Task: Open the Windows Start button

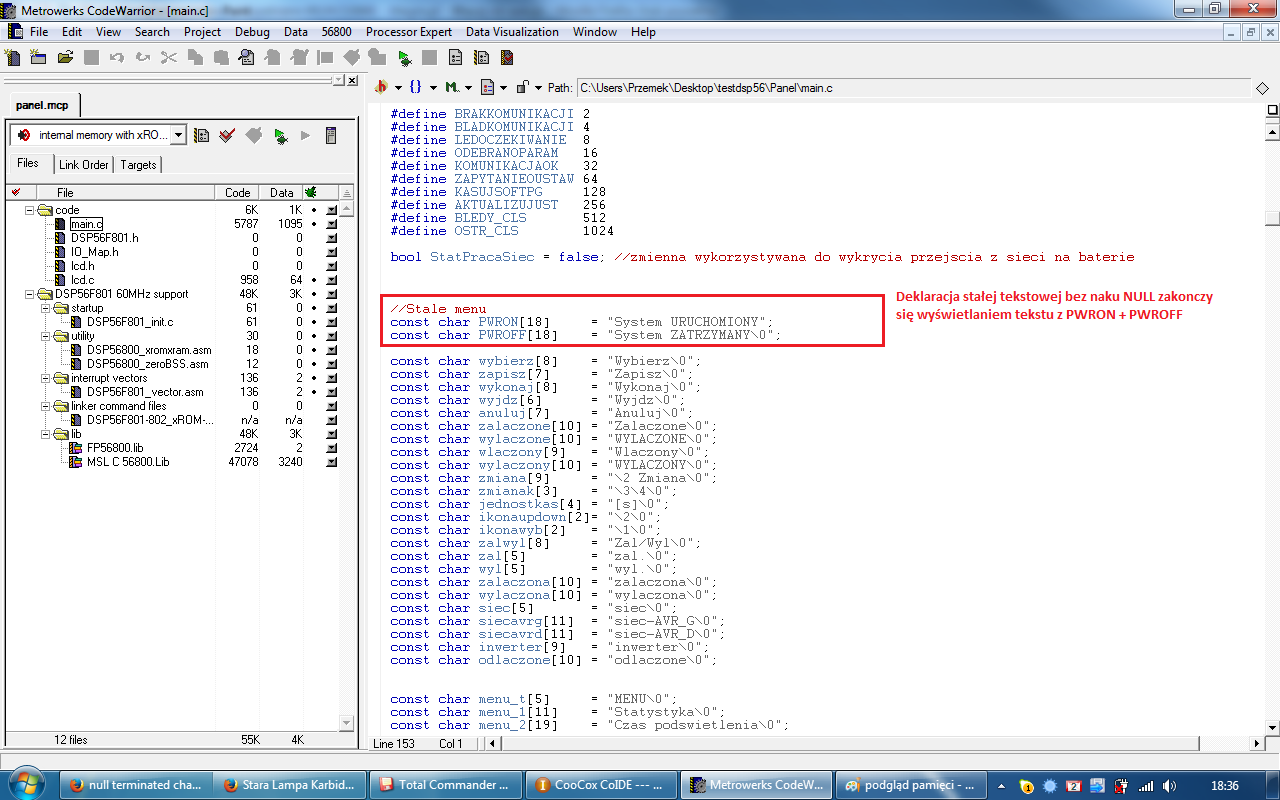Action: [x=27, y=784]
